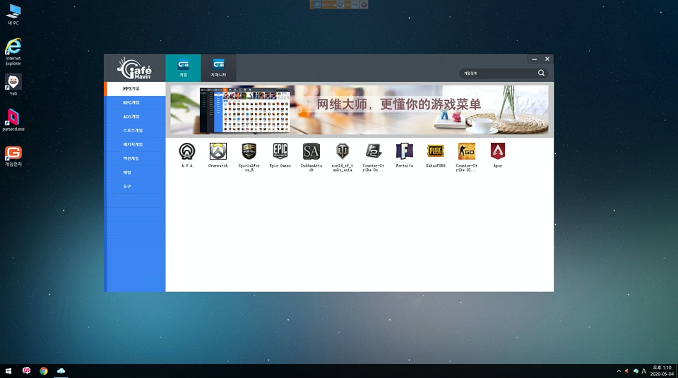Click the search magnifier icon
This screenshot has height=378, width=678.
pyautogui.click(x=541, y=73)
